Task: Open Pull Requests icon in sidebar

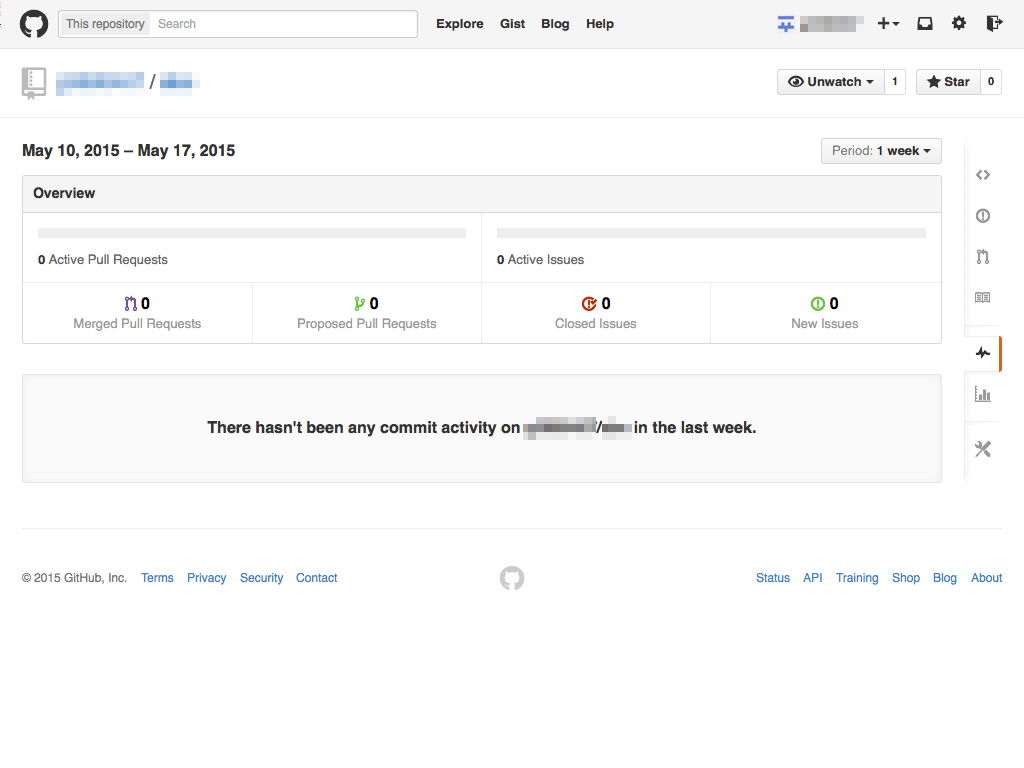Action: pyautogui.click(x=983, y=257)
